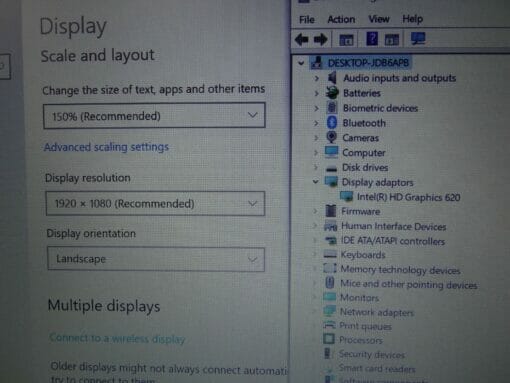This screenshot has width=510, height=383.
Task: Collapse the Display adaptors chevron
Action: [x=315, y=182]
